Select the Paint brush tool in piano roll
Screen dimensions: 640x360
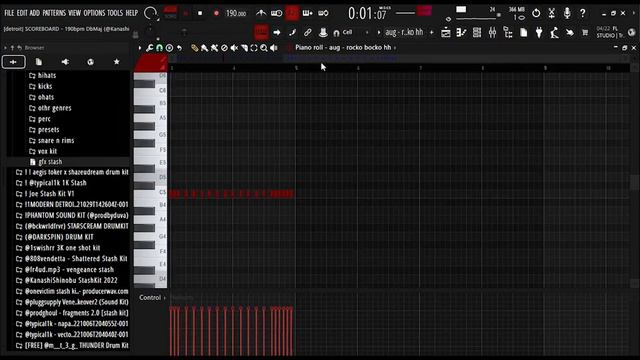[204, 48]
